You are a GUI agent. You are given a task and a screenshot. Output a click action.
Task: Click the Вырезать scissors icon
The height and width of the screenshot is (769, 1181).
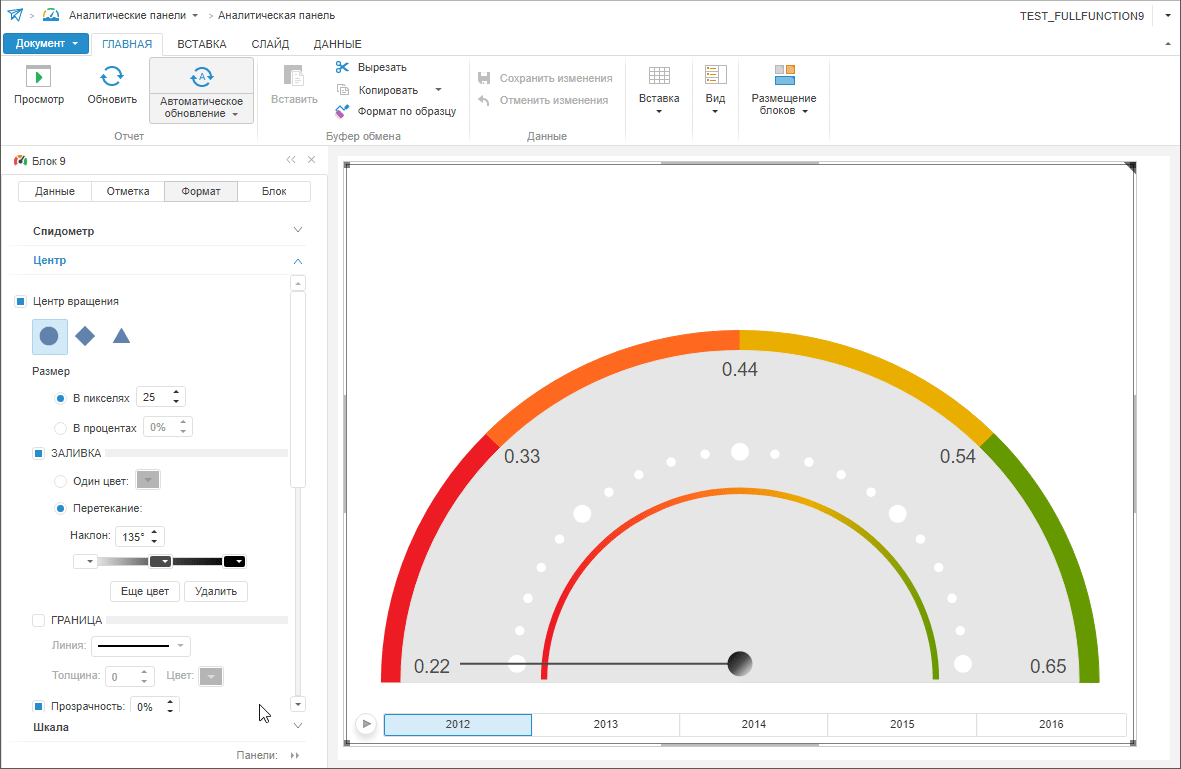click(343, 67)
